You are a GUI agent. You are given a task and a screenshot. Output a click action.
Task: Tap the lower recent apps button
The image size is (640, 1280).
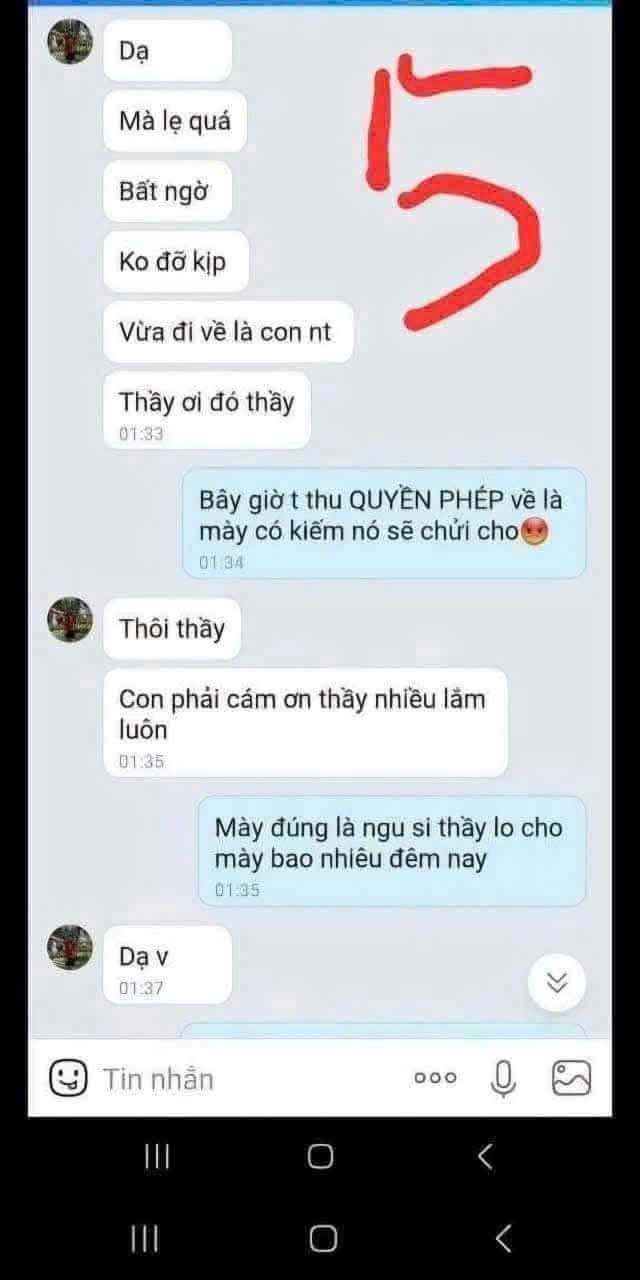[145, 1239]
